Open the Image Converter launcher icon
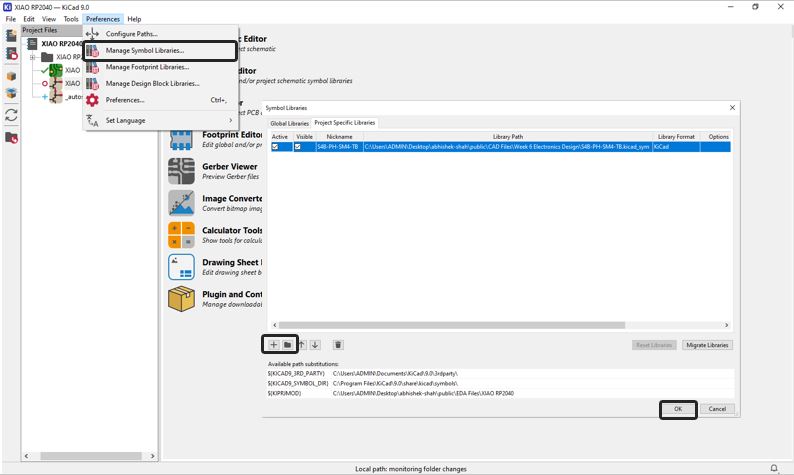 pos(181,203)
